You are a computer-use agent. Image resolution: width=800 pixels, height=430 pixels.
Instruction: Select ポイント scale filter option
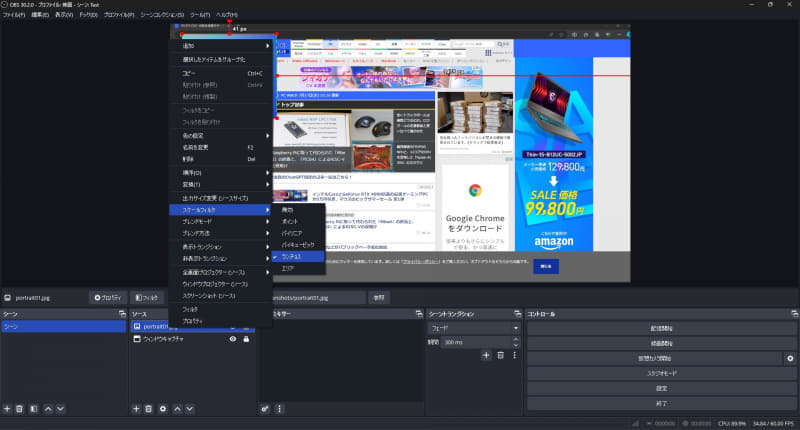click(298, 221)
